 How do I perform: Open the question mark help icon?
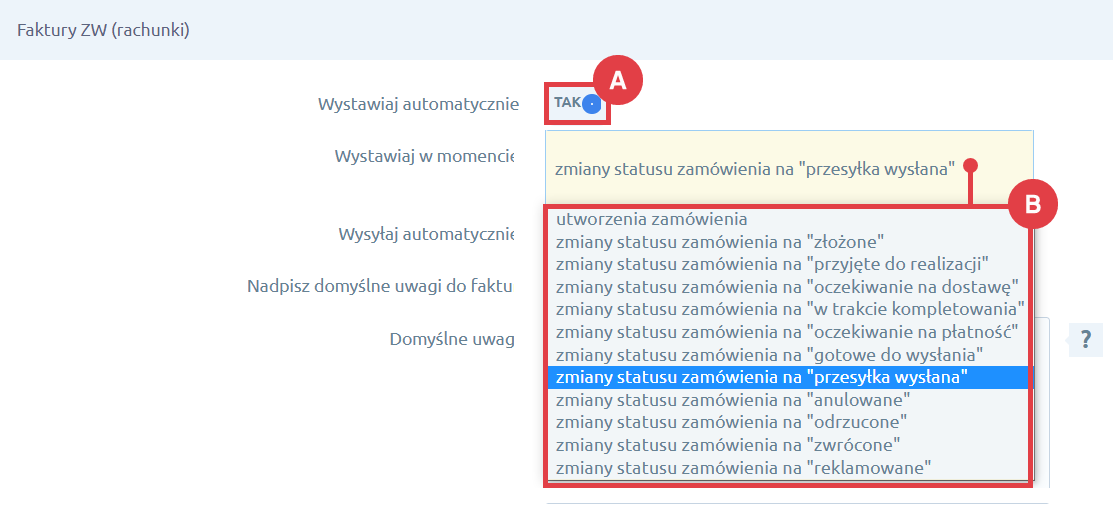1085,340
